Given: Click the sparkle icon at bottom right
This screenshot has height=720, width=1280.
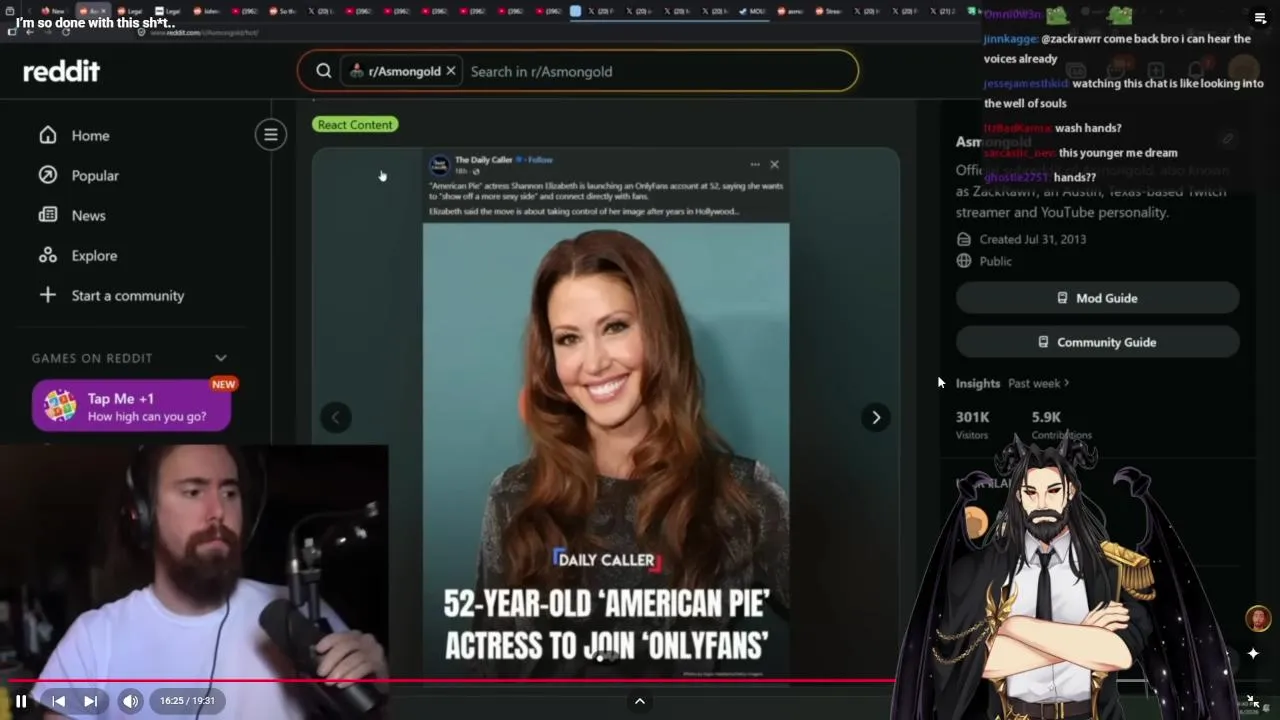Looking at the screenshot, I should [x=1253, y=654].
